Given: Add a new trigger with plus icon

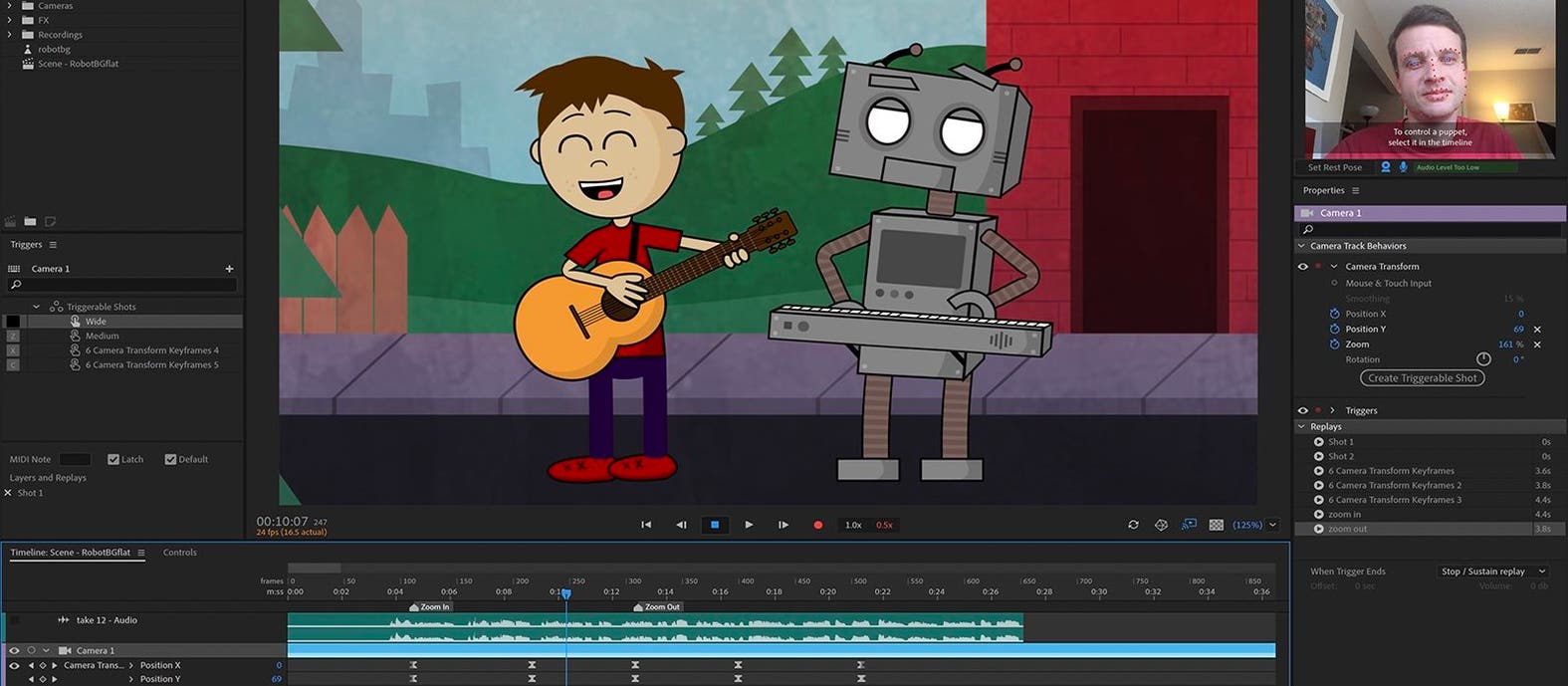Looking at the screenshot, I should pos(229,269).
